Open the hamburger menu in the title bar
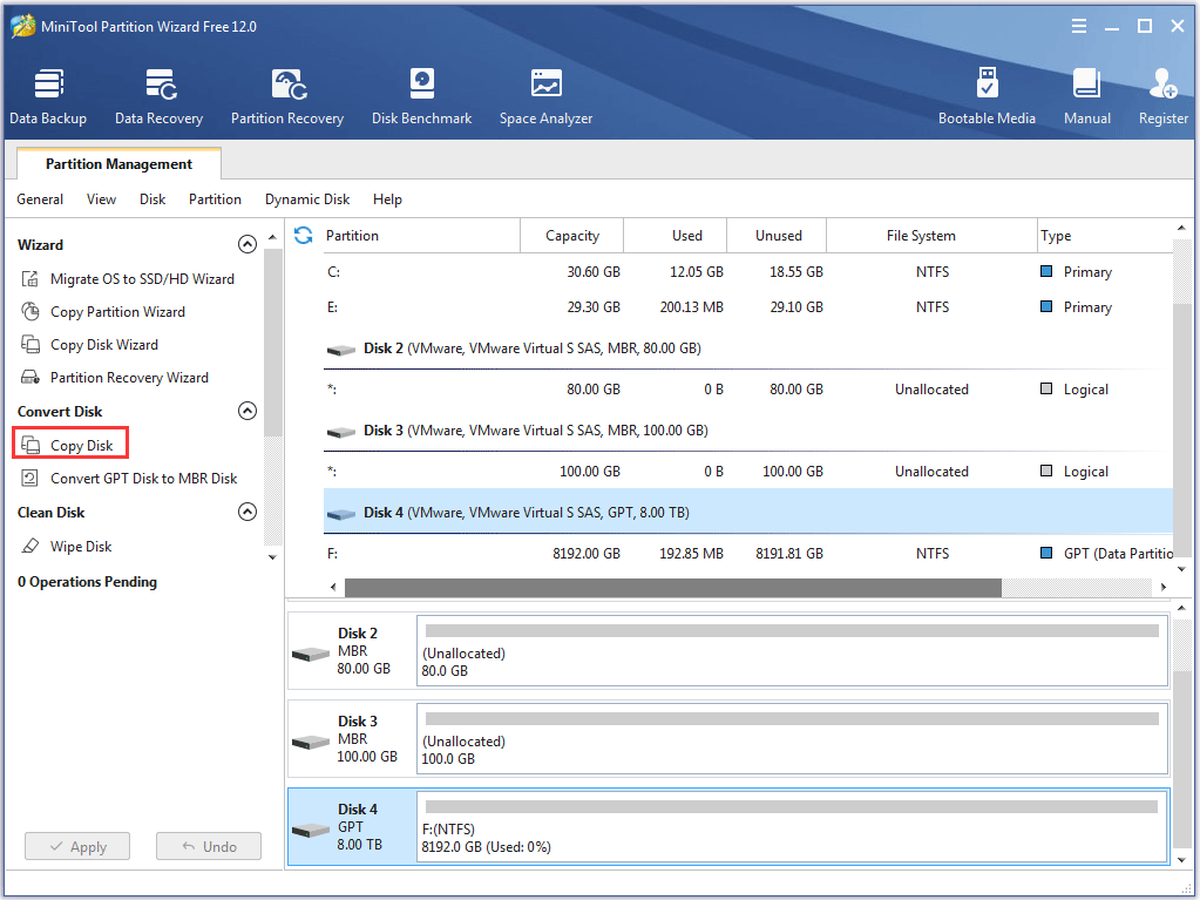1200x900 pixels. 1076,27
